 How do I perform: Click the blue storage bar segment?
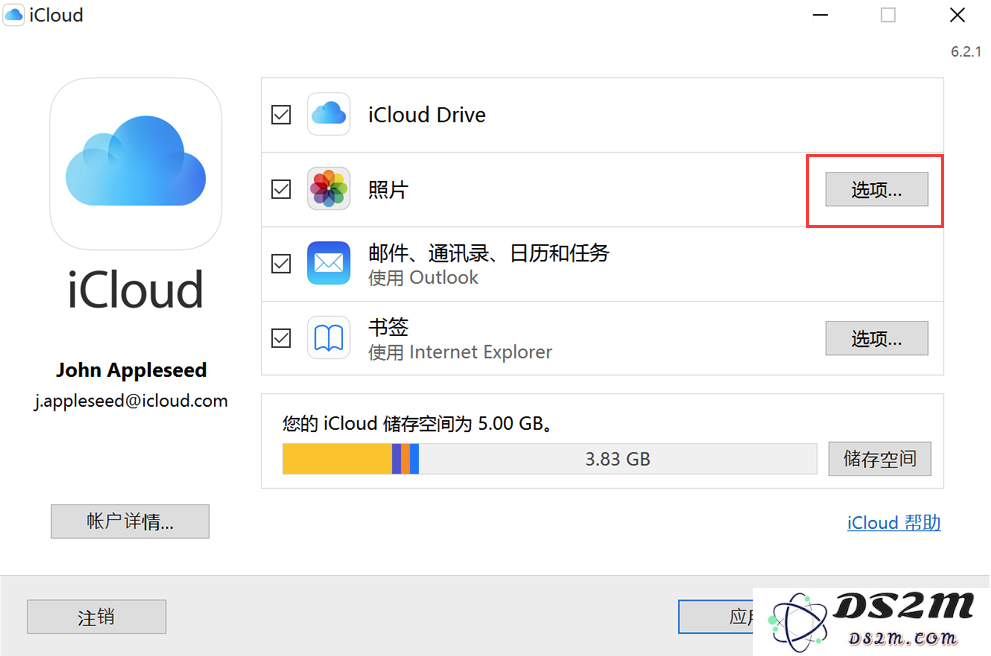tap(415, 459)
